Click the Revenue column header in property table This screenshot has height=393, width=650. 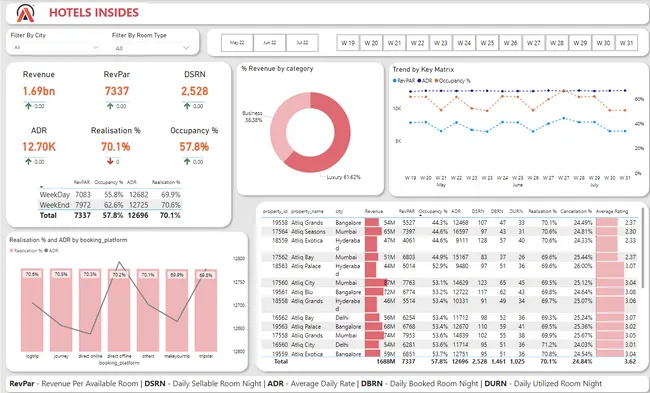(x=374, y=211)
